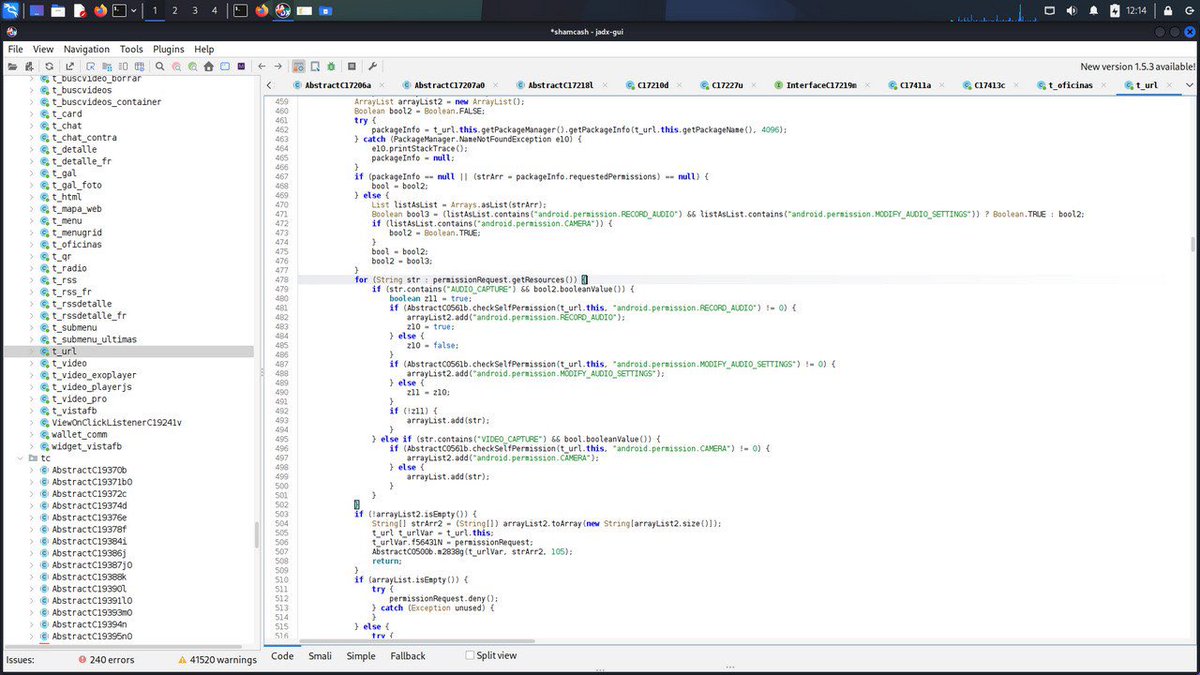
Task: Click the jadx-gui taskbar icon
Action: click(283, 11)
